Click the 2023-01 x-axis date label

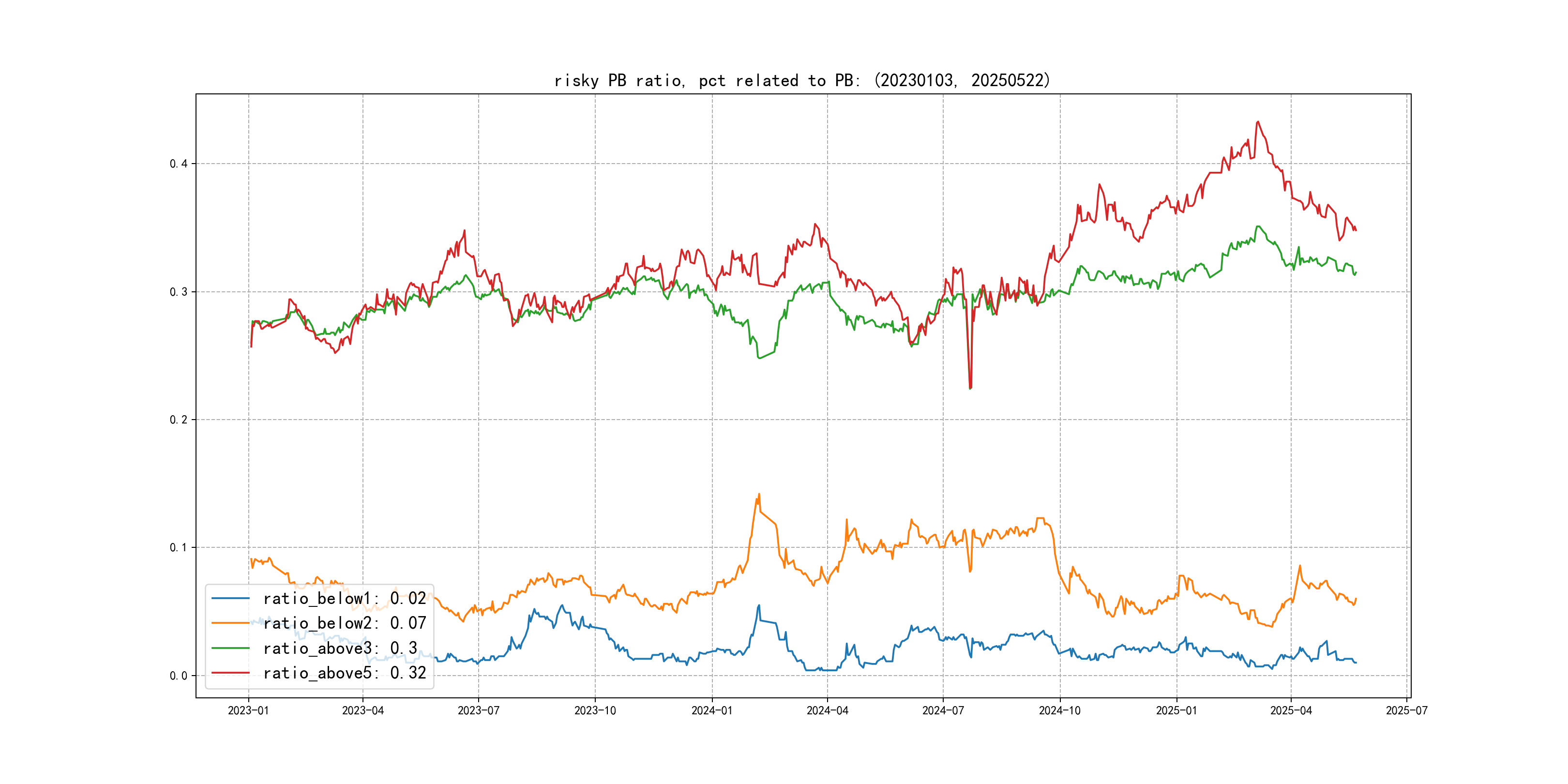248,710
